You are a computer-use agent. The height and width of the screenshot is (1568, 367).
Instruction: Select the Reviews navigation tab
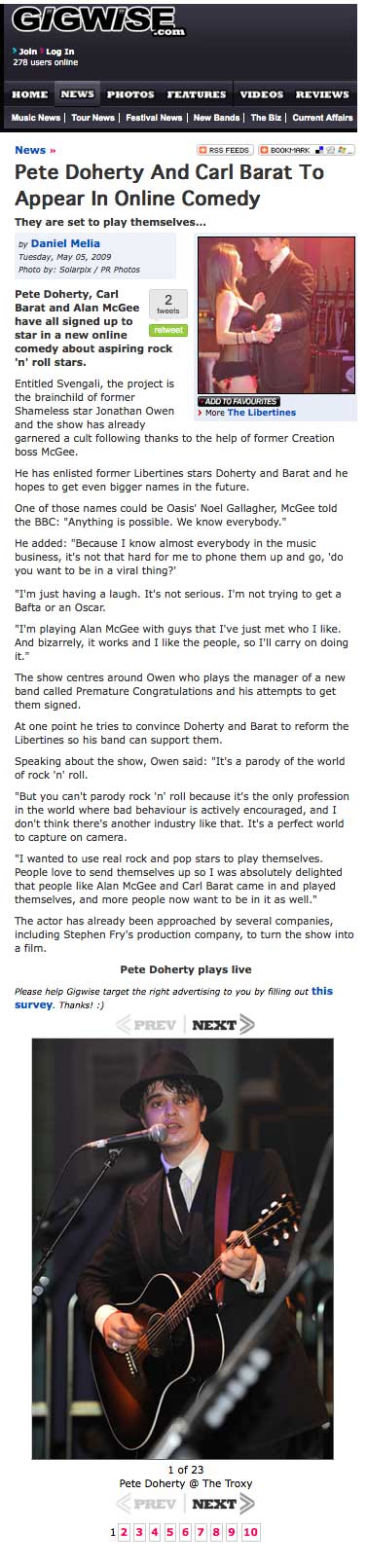pyautogui.click(x=322, y=94)
